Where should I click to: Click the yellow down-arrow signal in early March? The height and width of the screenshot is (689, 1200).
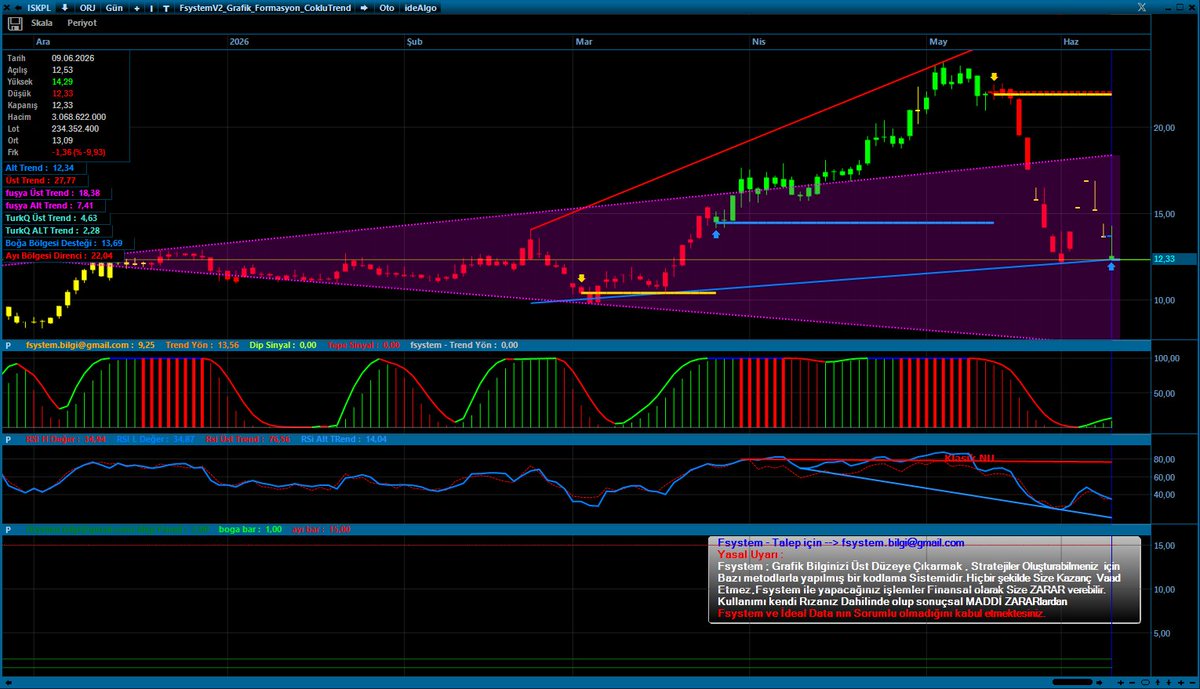point(581,278)
